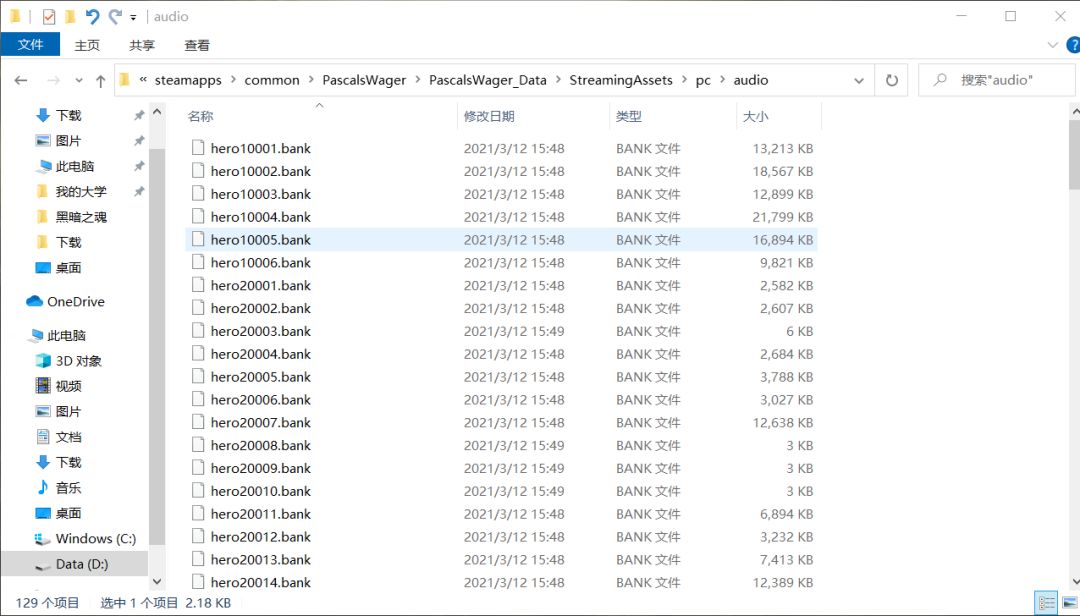Click the redo icon in title bar
The height and width of the screenshot is (616, 1080).
click(115, 17)
